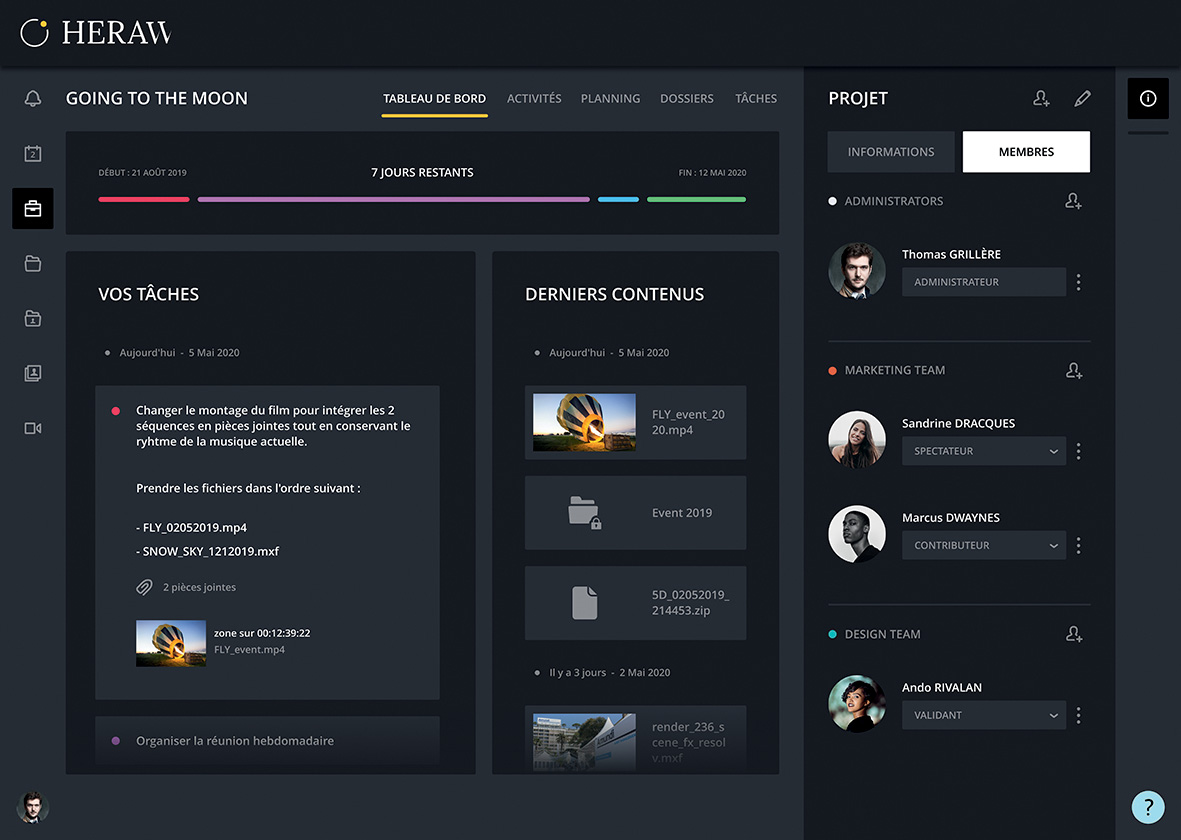
Task: Switch to the Activités tab
Action: pyautogui.click(x=534, y=99)
